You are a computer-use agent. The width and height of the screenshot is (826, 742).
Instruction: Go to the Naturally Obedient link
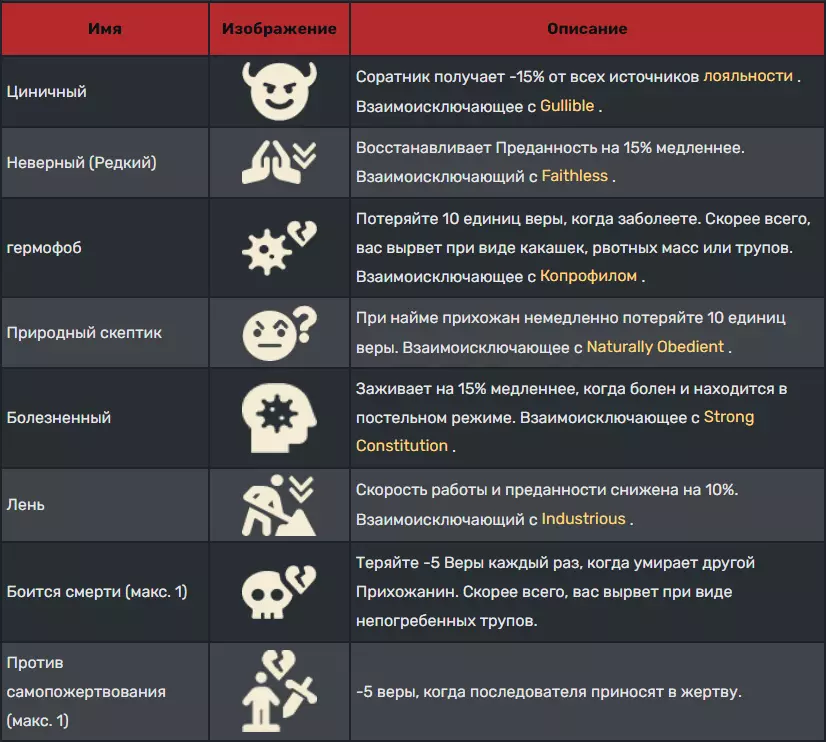pyautogui.click(x=655, y=347)
